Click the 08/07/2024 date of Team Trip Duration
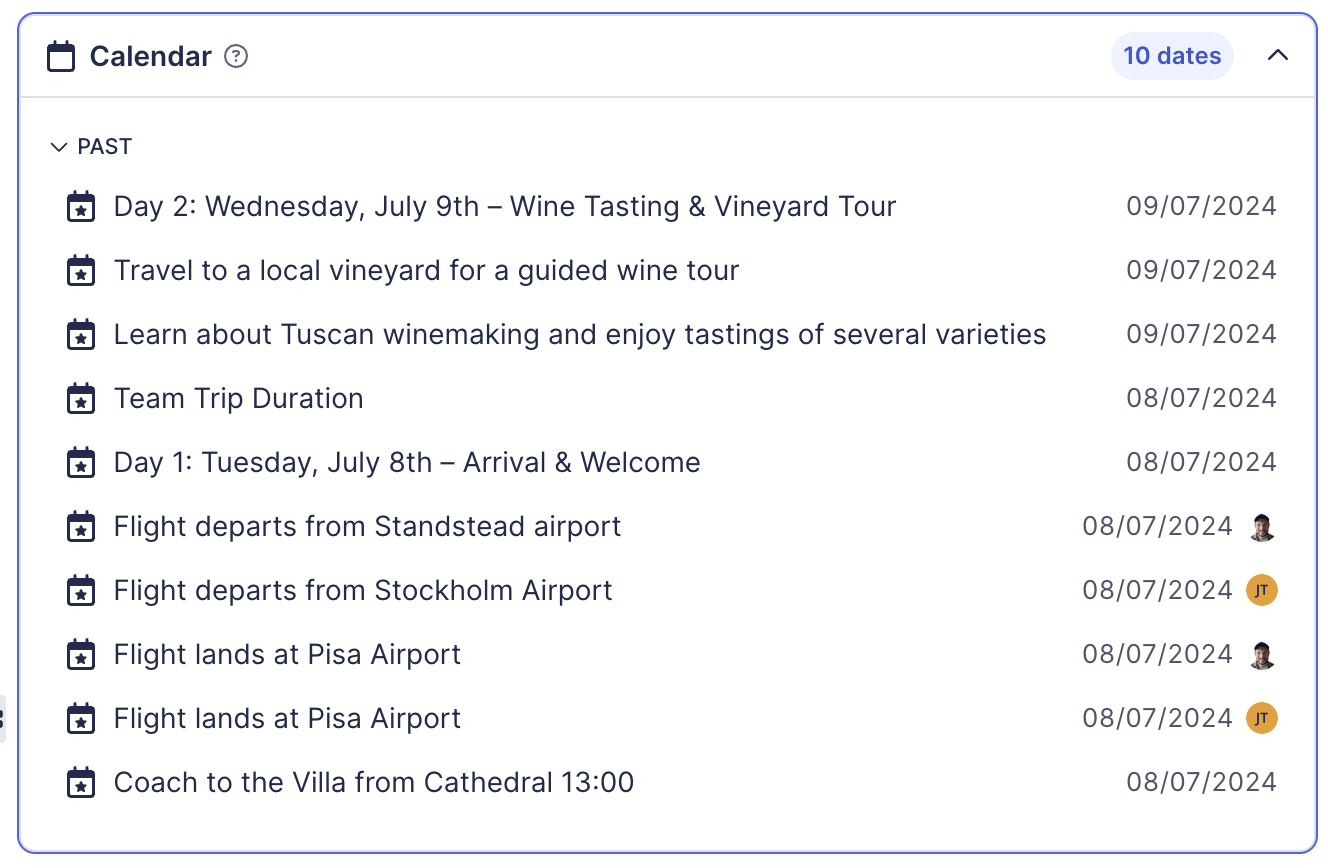1328x868 pixels. (1201, 399)
